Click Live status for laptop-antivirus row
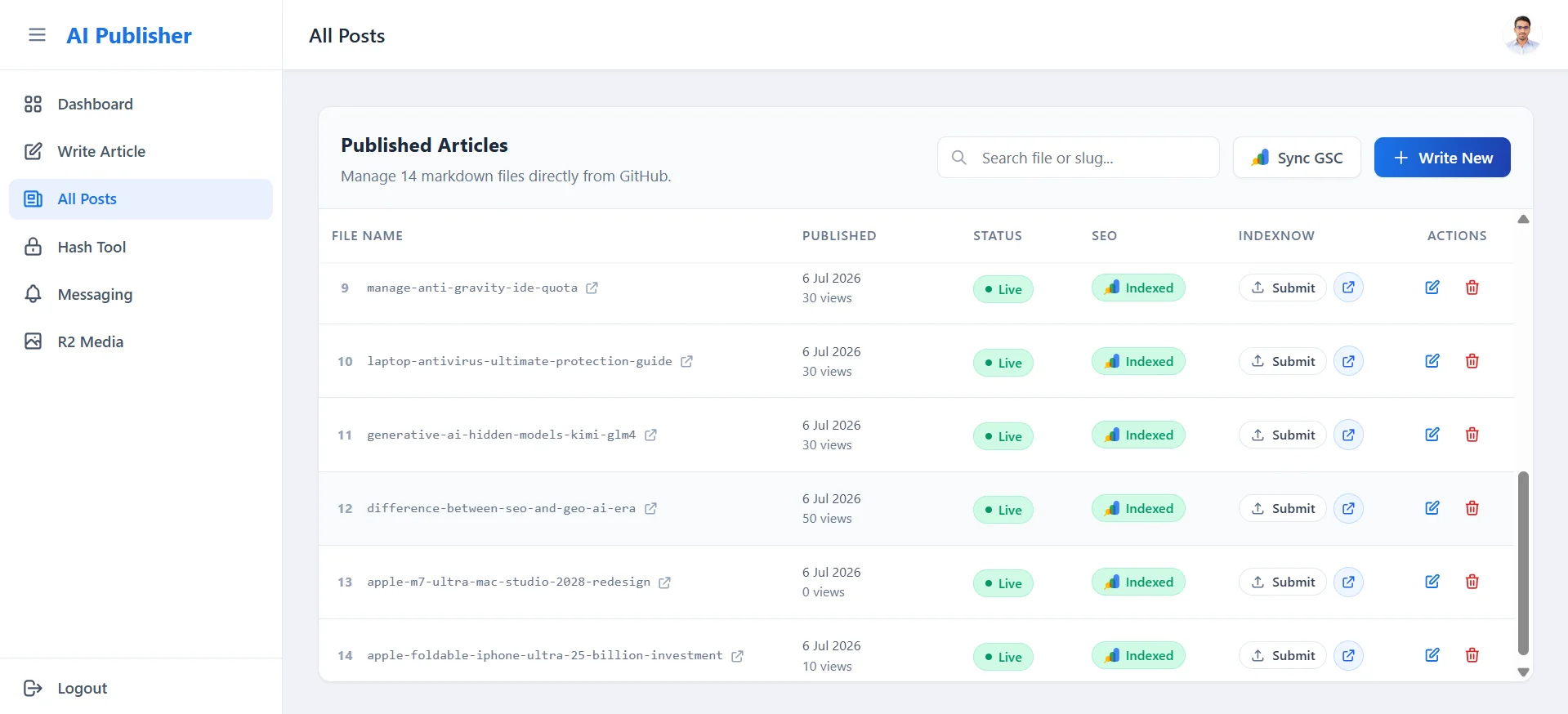The image size is (1568, 714). 1003,363
